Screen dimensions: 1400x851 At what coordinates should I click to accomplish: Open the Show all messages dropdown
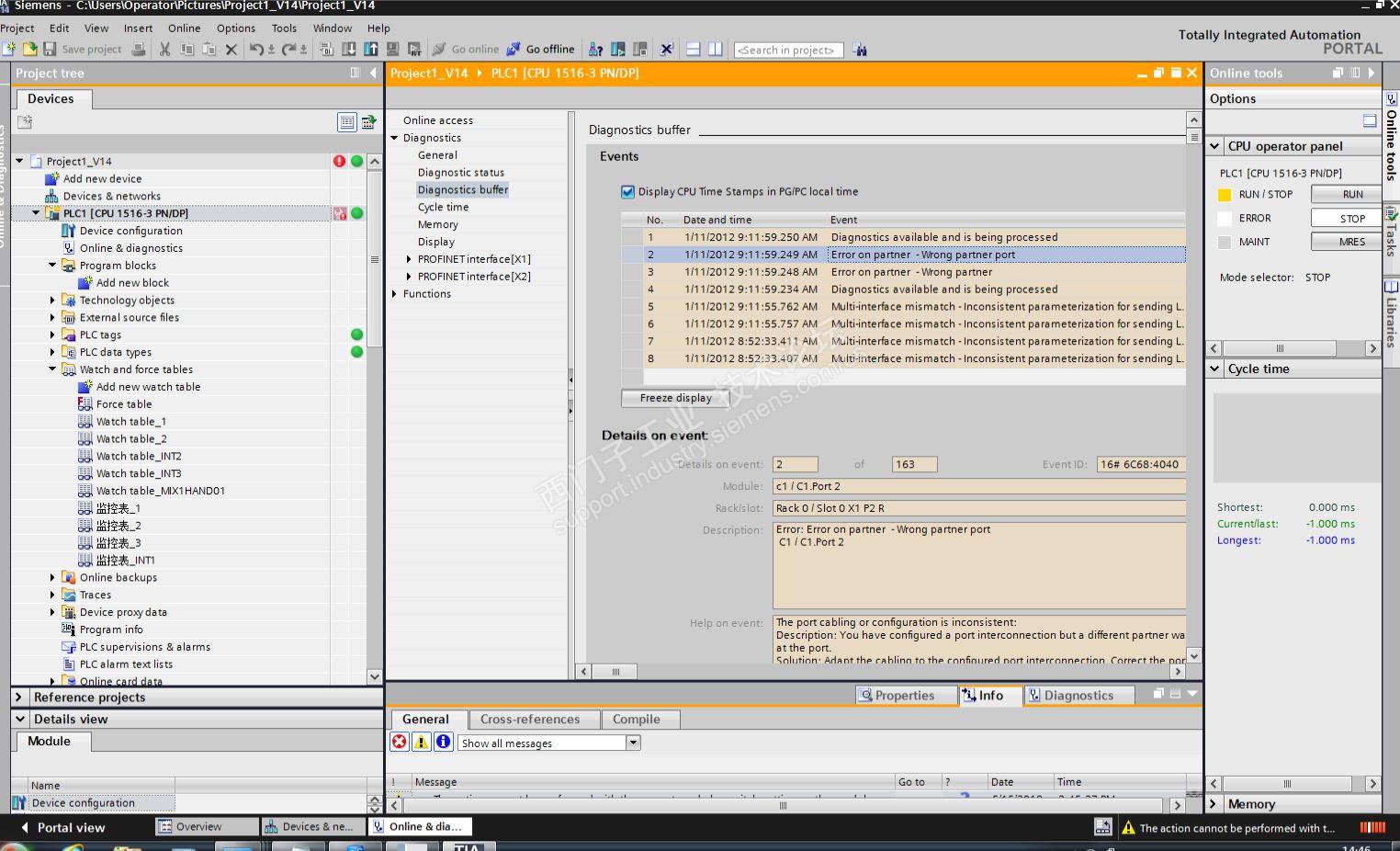[633, 743]
